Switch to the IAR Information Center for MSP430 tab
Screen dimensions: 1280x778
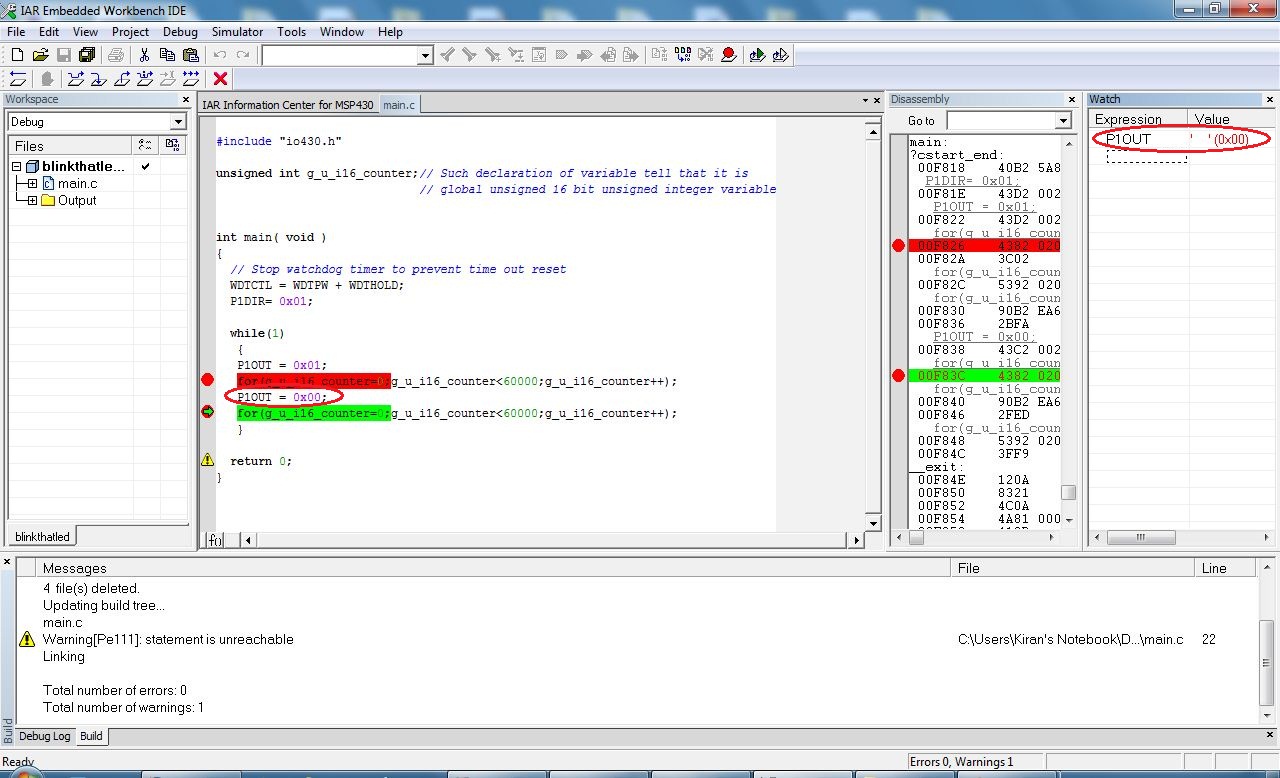(289, 105)
